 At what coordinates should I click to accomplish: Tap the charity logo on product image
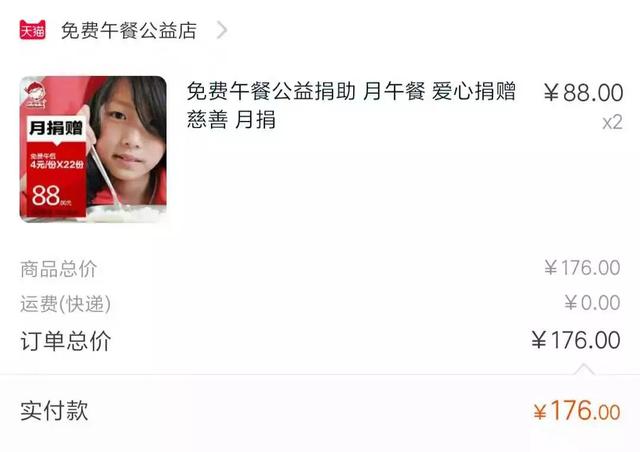pos(36,97)
